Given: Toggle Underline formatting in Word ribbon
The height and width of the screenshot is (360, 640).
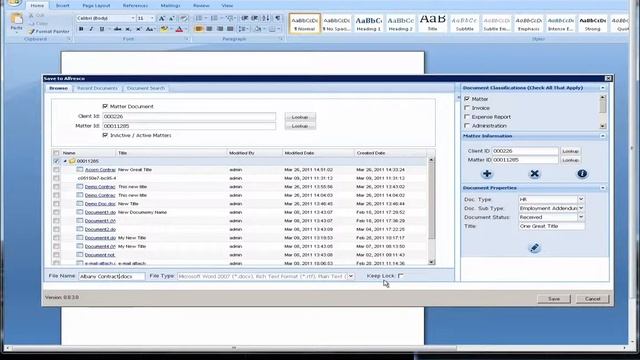Looking at the screenshot, I should (x=102, y=29).
